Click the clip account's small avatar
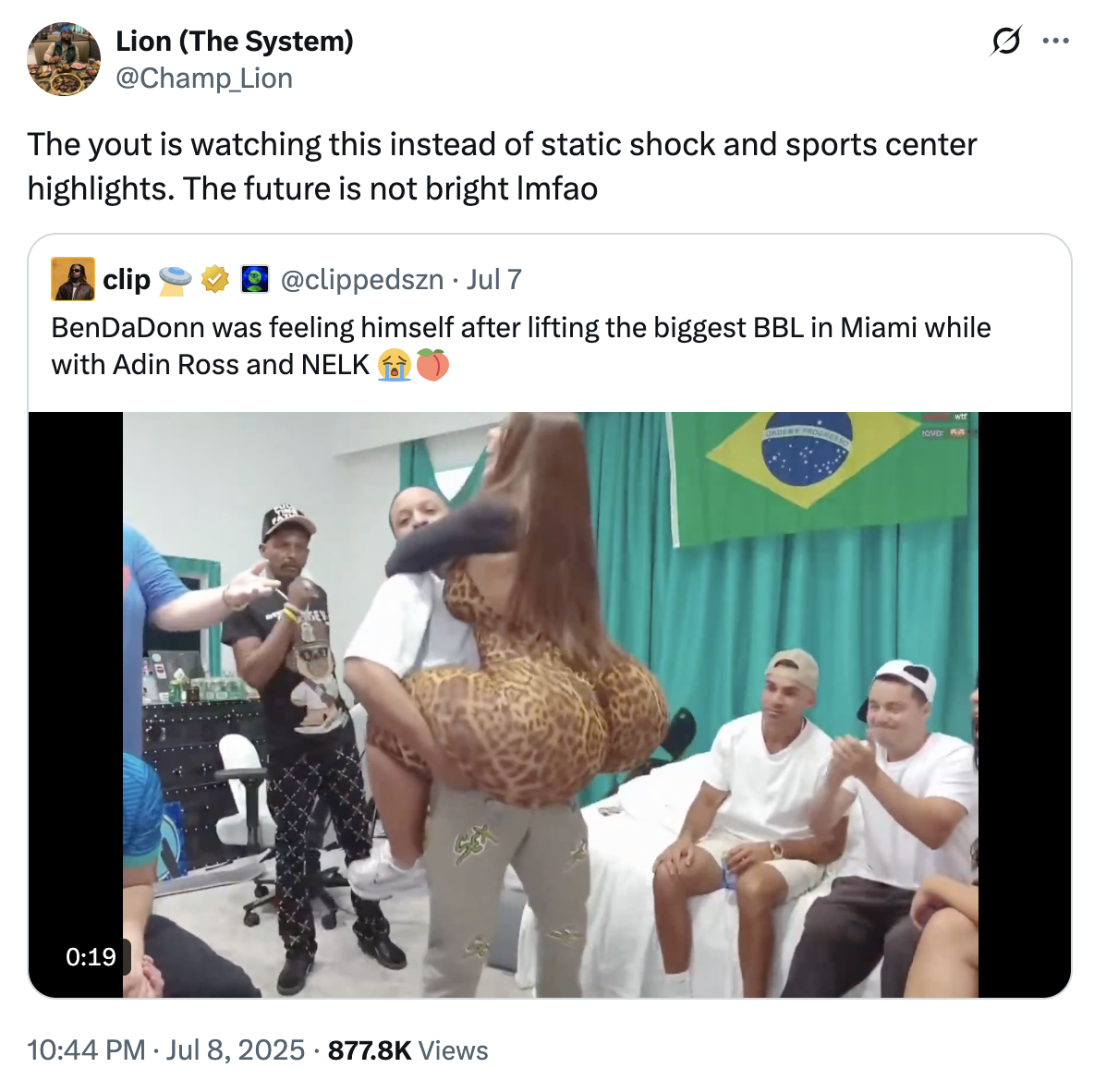The height and width of the screenshot is (1092, 1094). click(73, 279)
